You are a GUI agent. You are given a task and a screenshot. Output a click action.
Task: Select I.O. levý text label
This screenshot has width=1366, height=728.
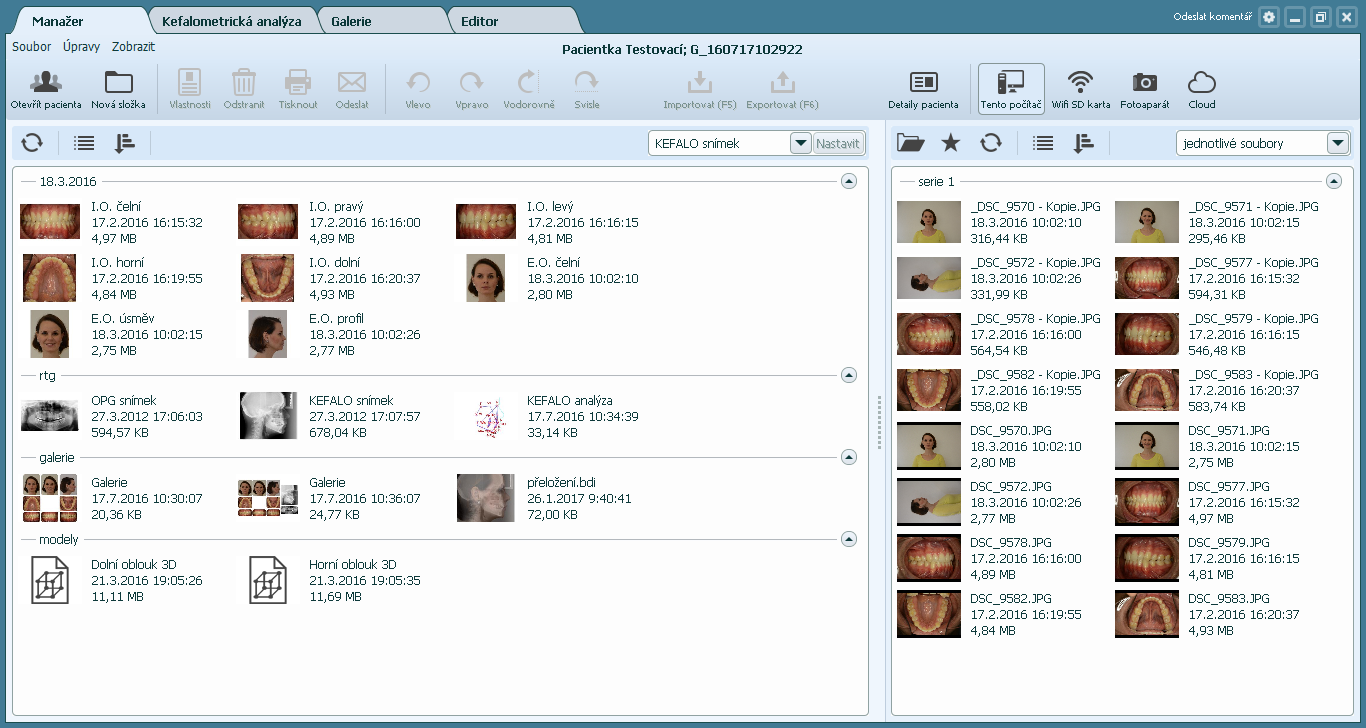(550, 207)
